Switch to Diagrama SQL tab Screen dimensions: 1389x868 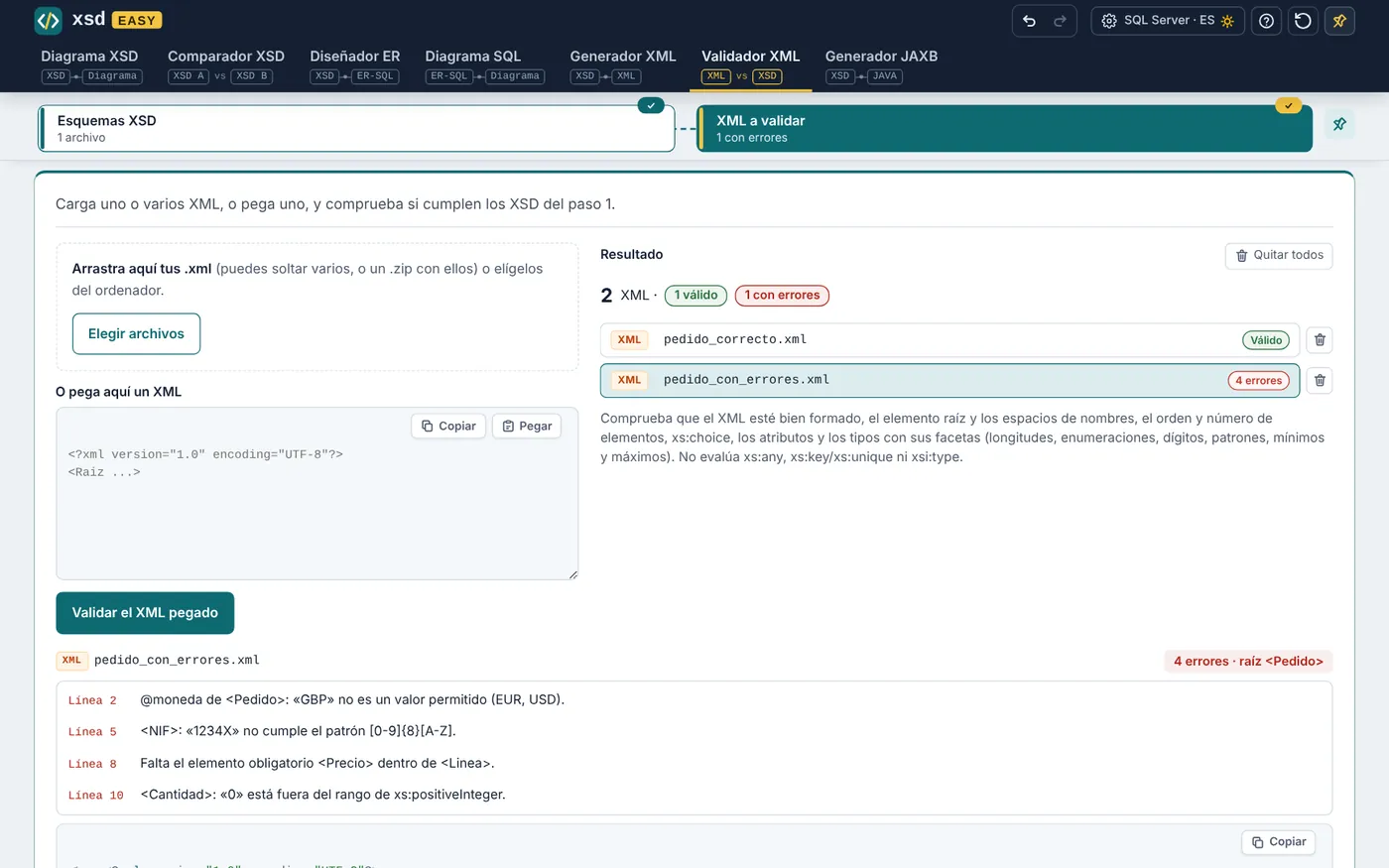(484, 65)
